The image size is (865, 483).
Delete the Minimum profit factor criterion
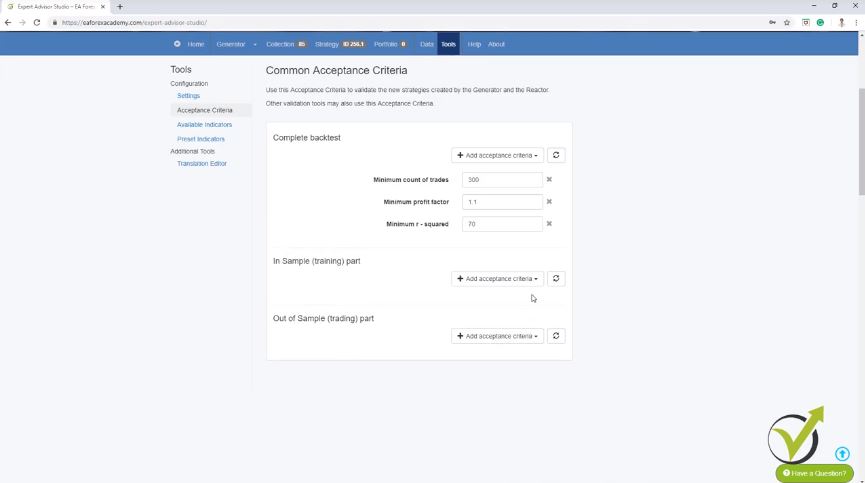(549, 202)
